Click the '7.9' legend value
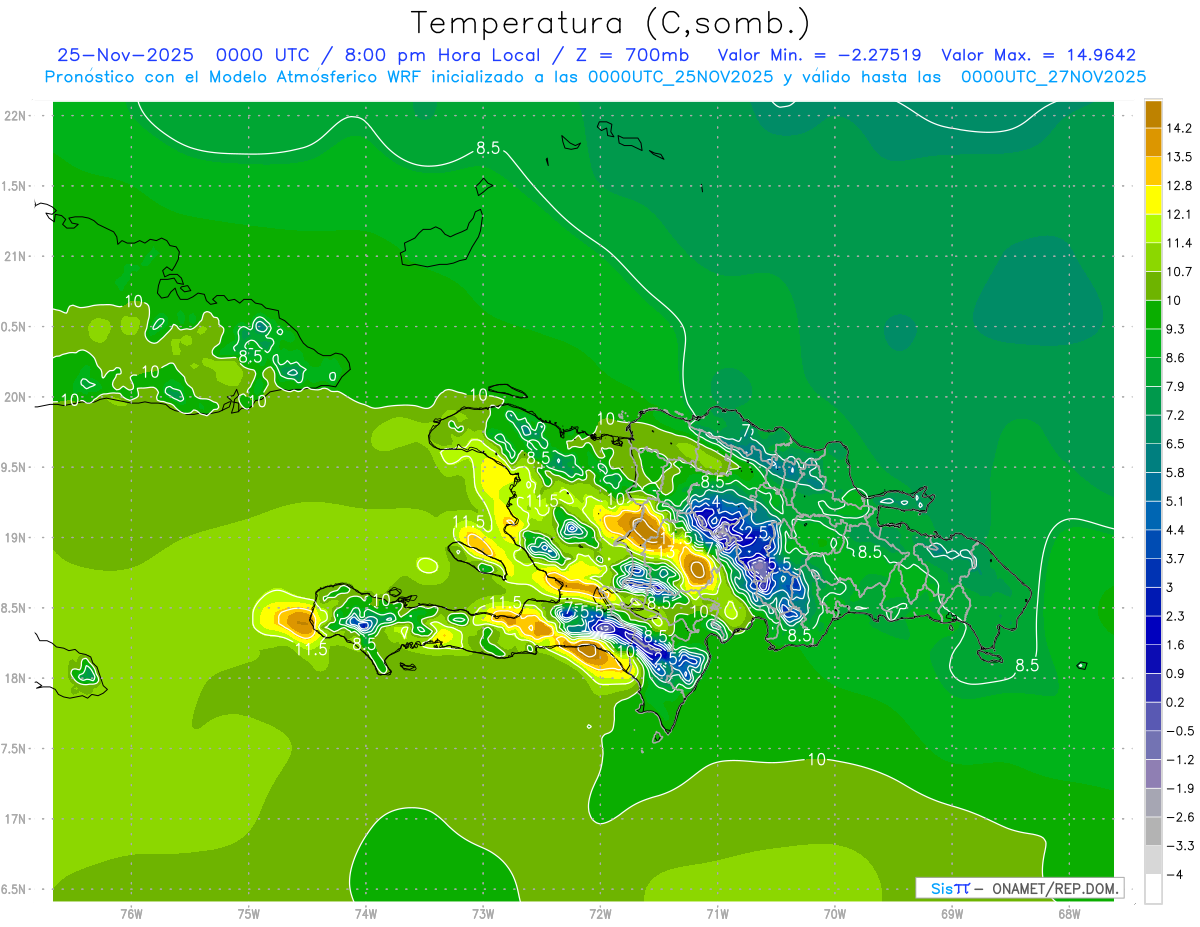Screen dimensions: 1200x927 point(1177,387)
